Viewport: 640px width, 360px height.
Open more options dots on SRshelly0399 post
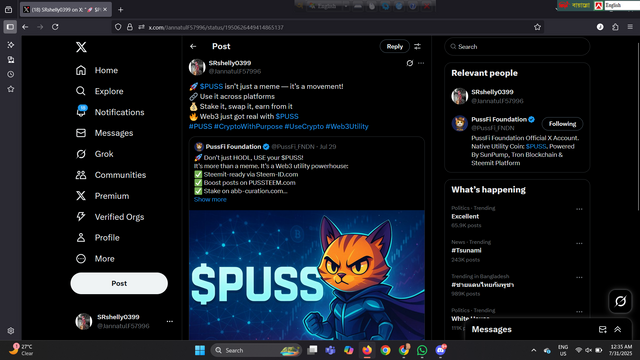421,63
